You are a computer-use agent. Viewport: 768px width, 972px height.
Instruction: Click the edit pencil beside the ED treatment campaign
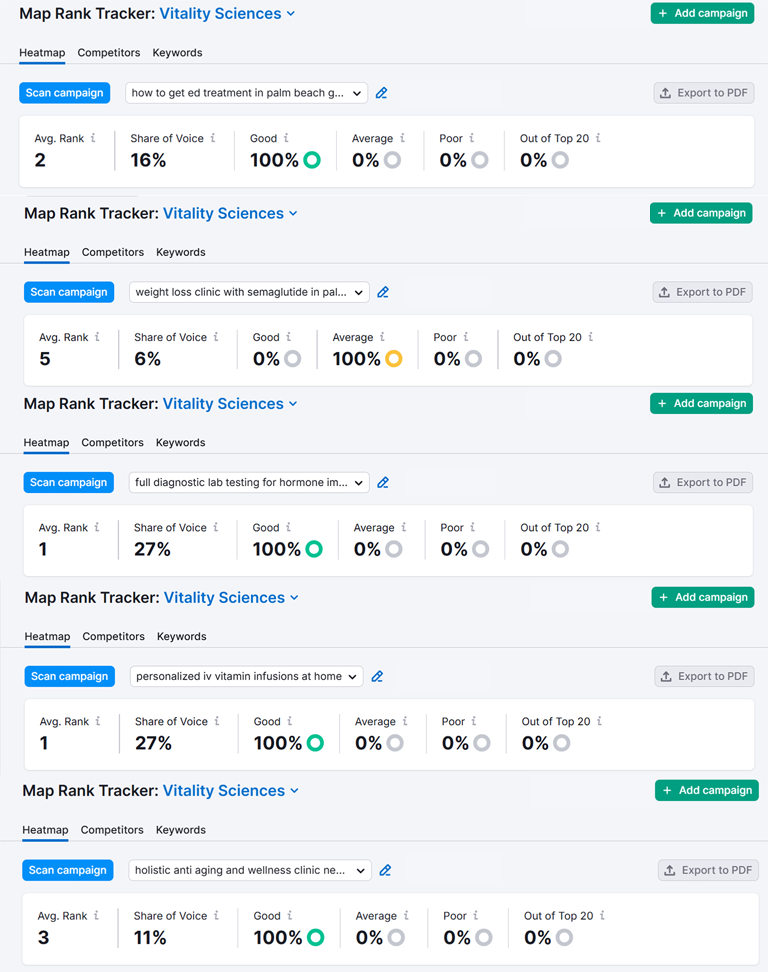click(x=382, y=93)
